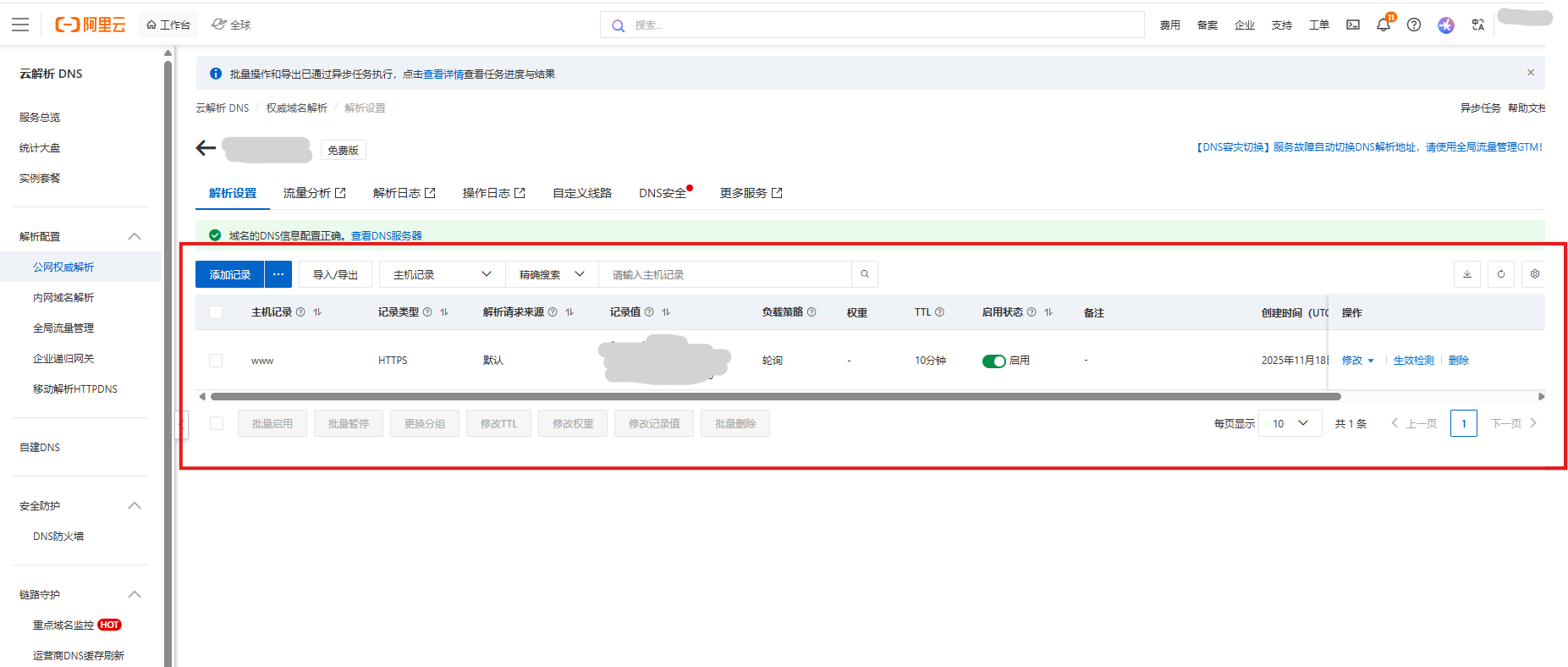This screenshot has width=1568, height=667.
Task: Download records with the export icon
Action: [1467, 274]
